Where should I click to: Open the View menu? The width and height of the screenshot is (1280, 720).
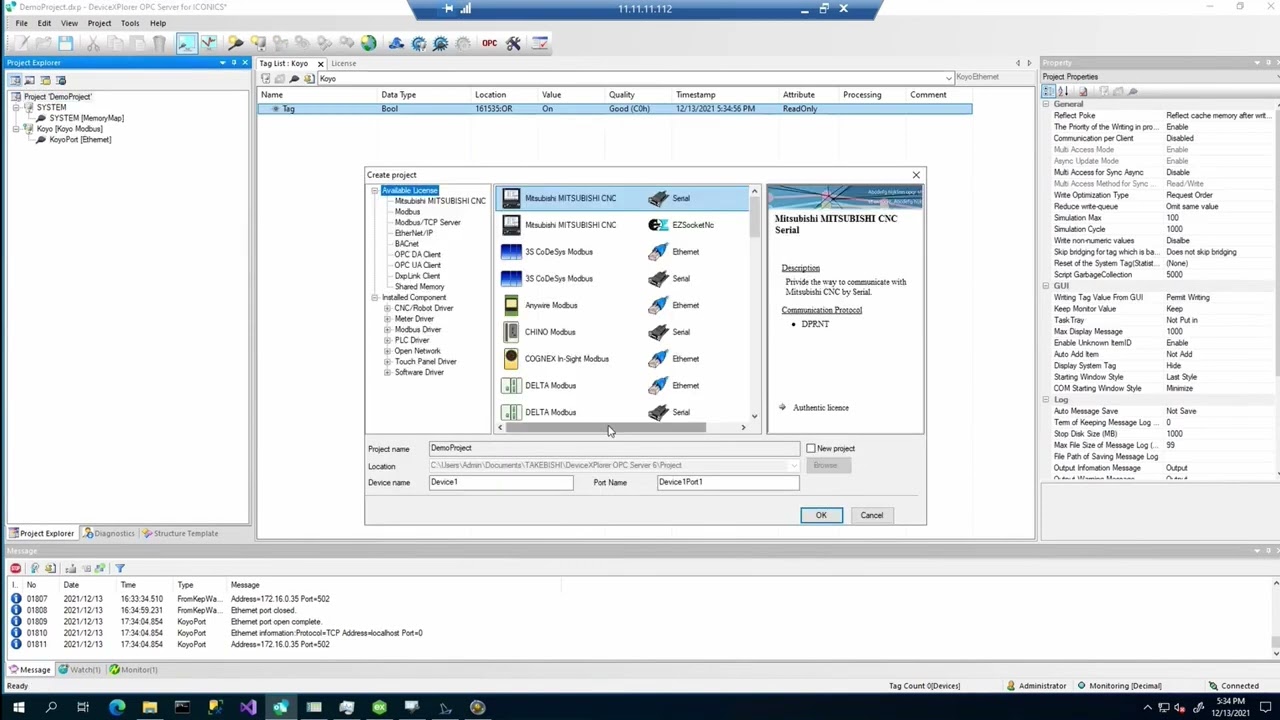(69, 23)
